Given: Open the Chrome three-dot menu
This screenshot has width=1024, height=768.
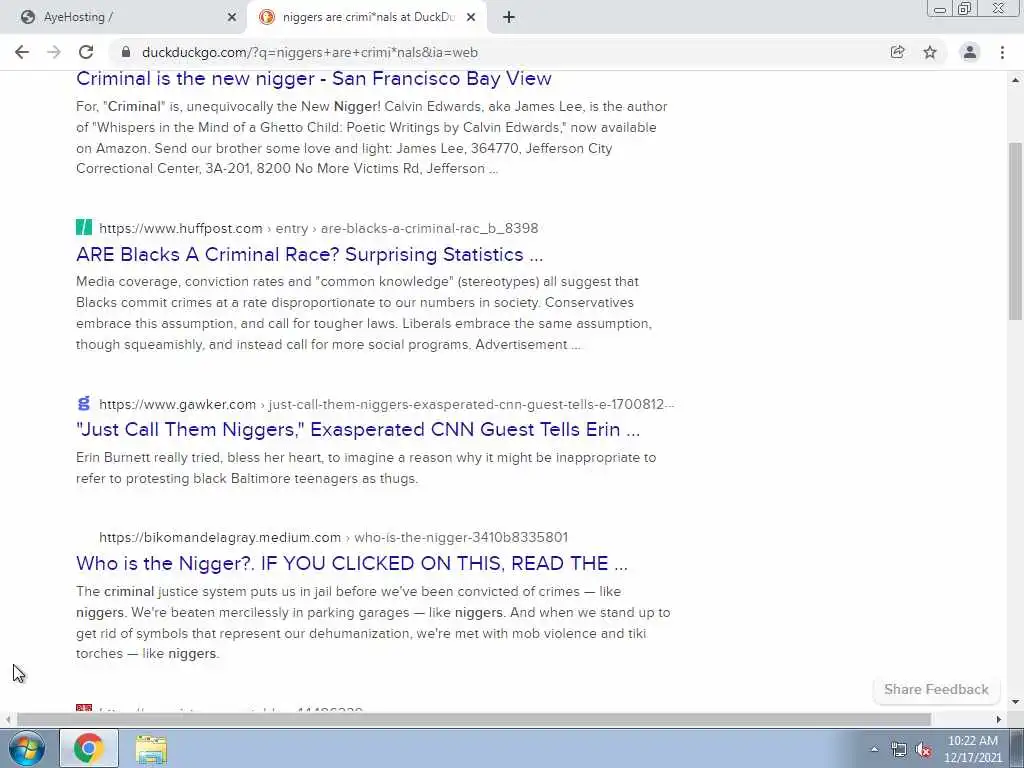Looking at the screenshot, I should pos(1002,52).
